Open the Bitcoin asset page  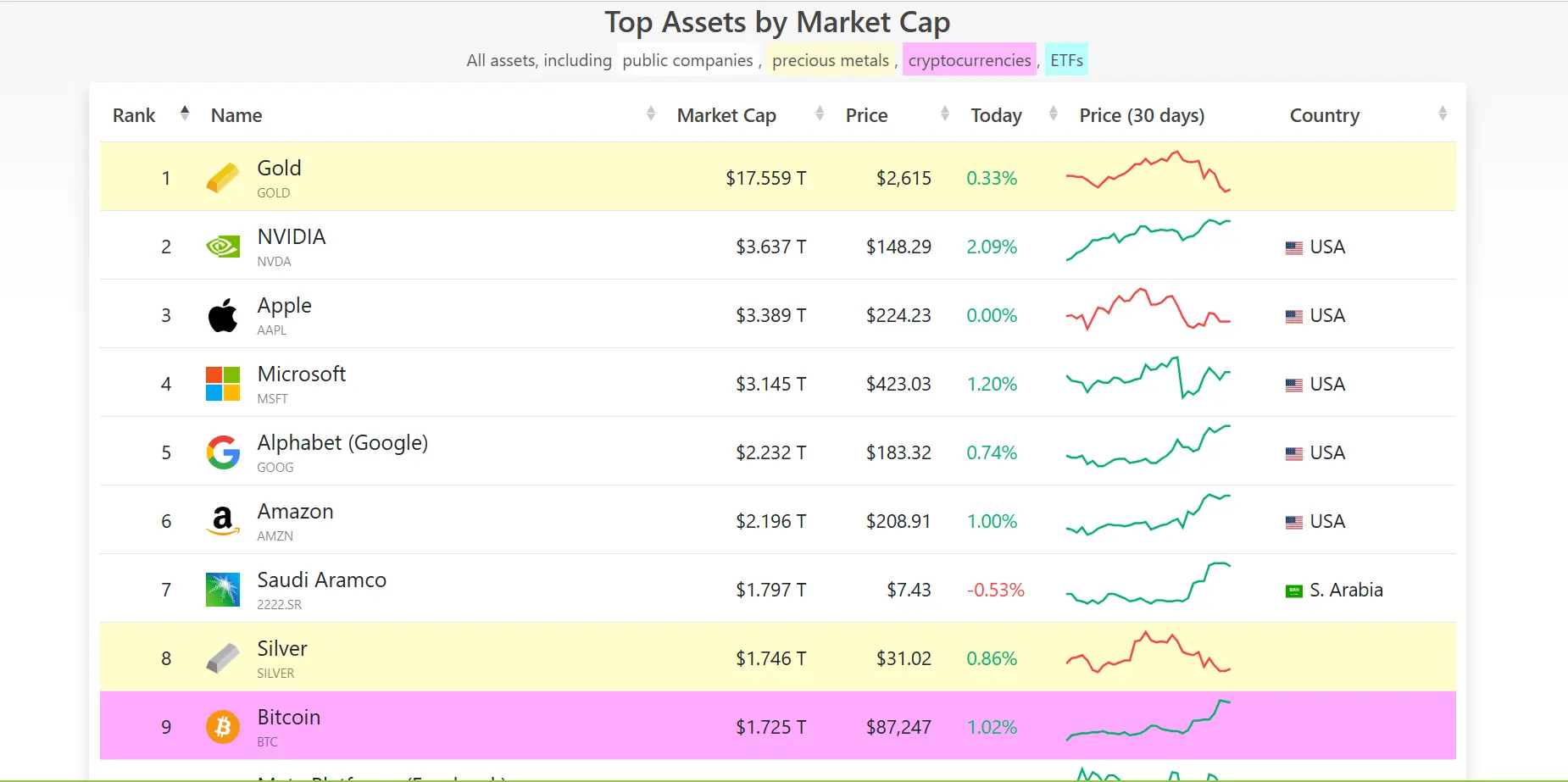pos(288,717)
